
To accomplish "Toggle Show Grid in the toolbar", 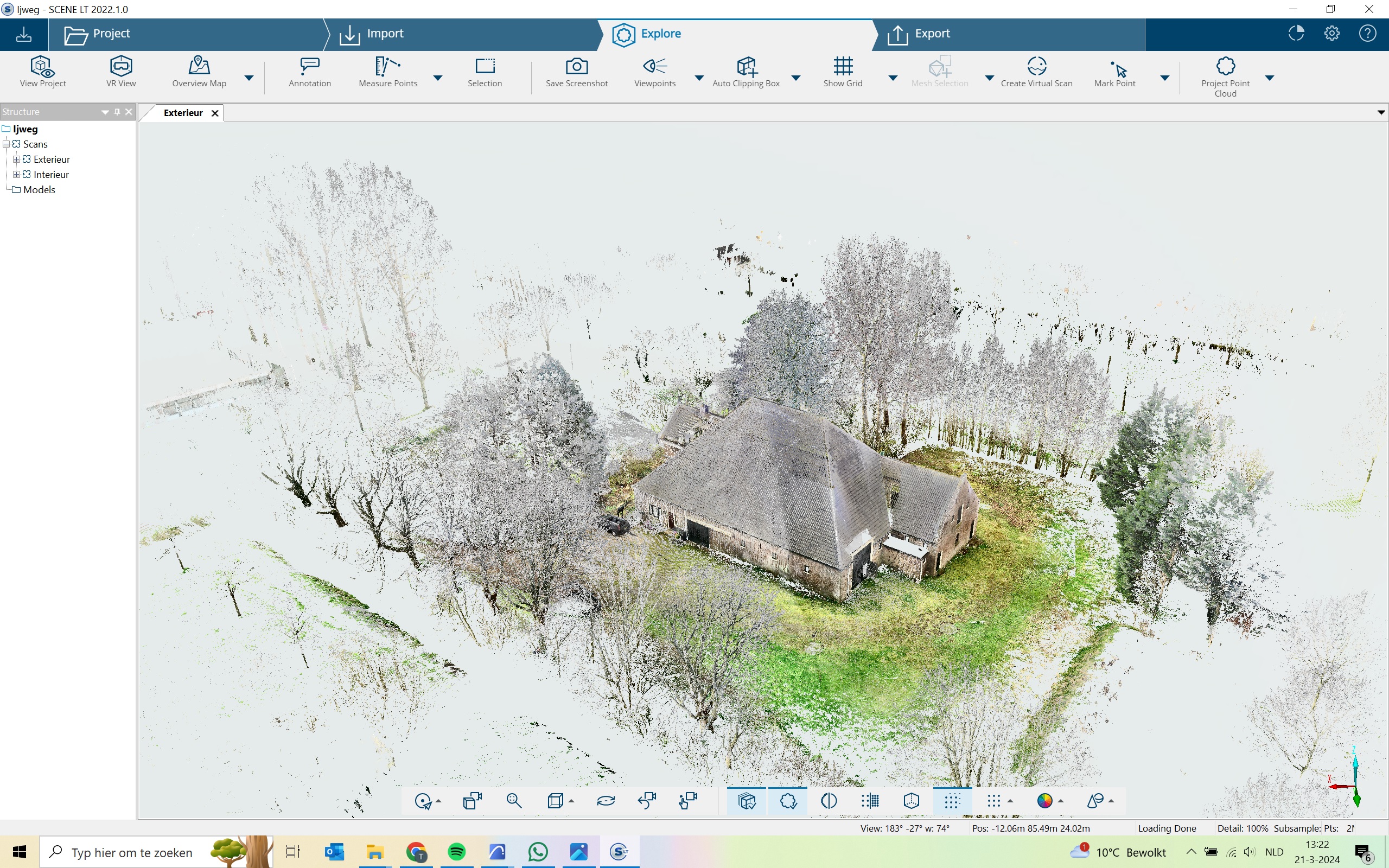I will point(843,67).
